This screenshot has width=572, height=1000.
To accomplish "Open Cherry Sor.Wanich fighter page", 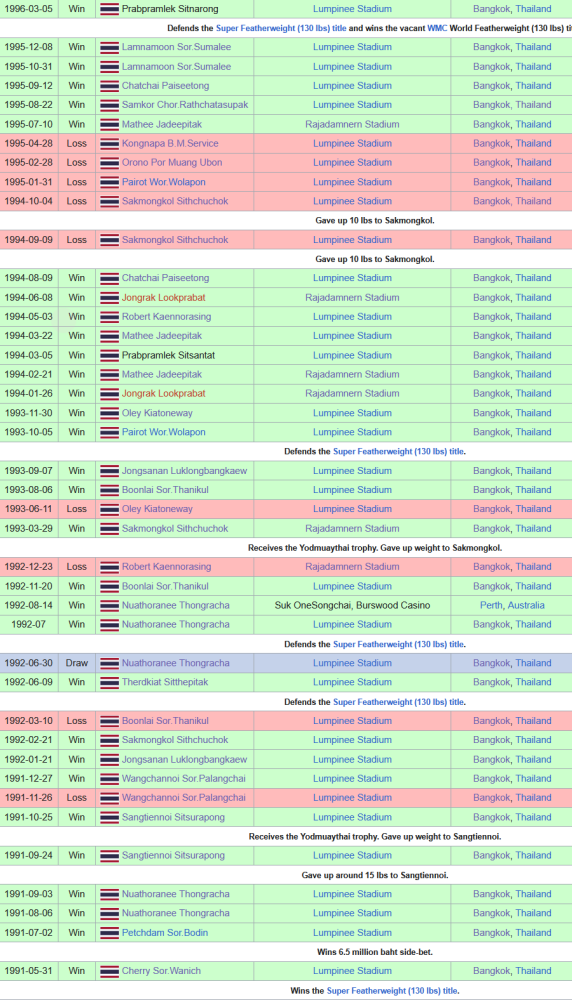I will tap(161, 971).
